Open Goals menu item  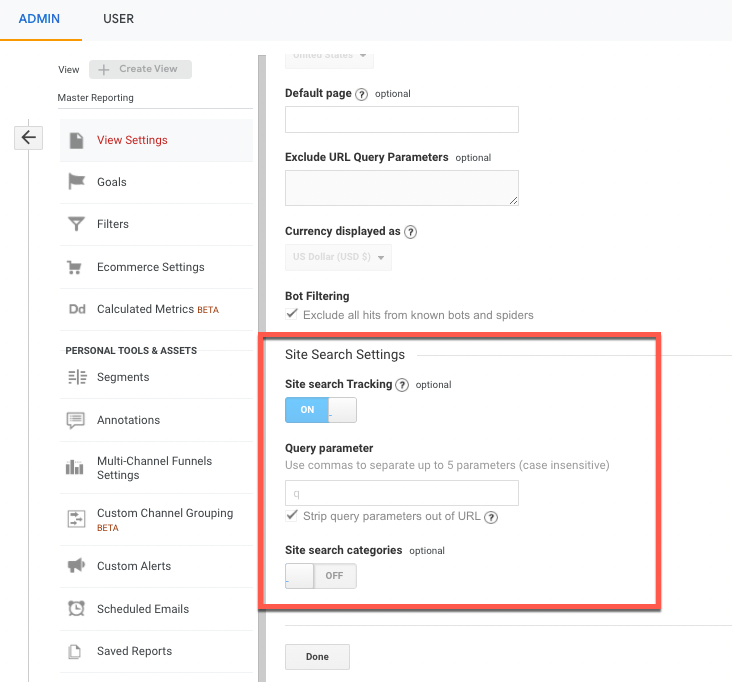[x=156, y=182]
